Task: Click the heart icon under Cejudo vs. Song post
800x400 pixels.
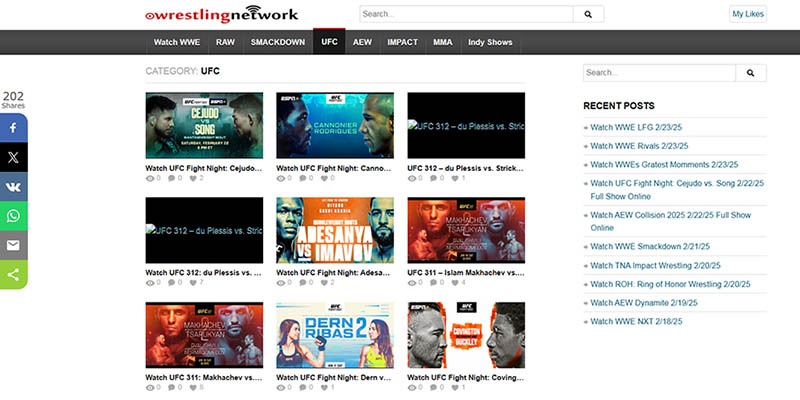Action: 193,178
